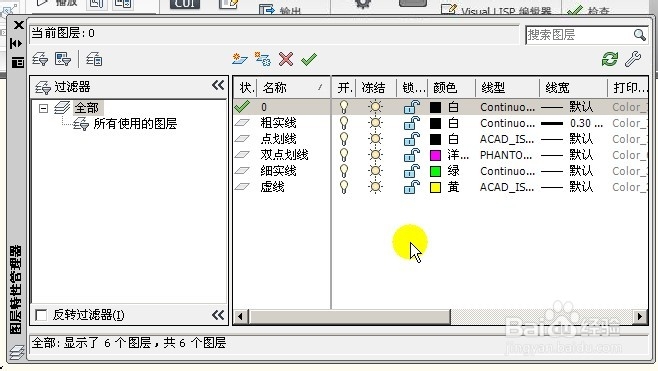658x371 pixels.
Task: Turn off 虚线 layer bulb
Action: (x=344, y=187)
